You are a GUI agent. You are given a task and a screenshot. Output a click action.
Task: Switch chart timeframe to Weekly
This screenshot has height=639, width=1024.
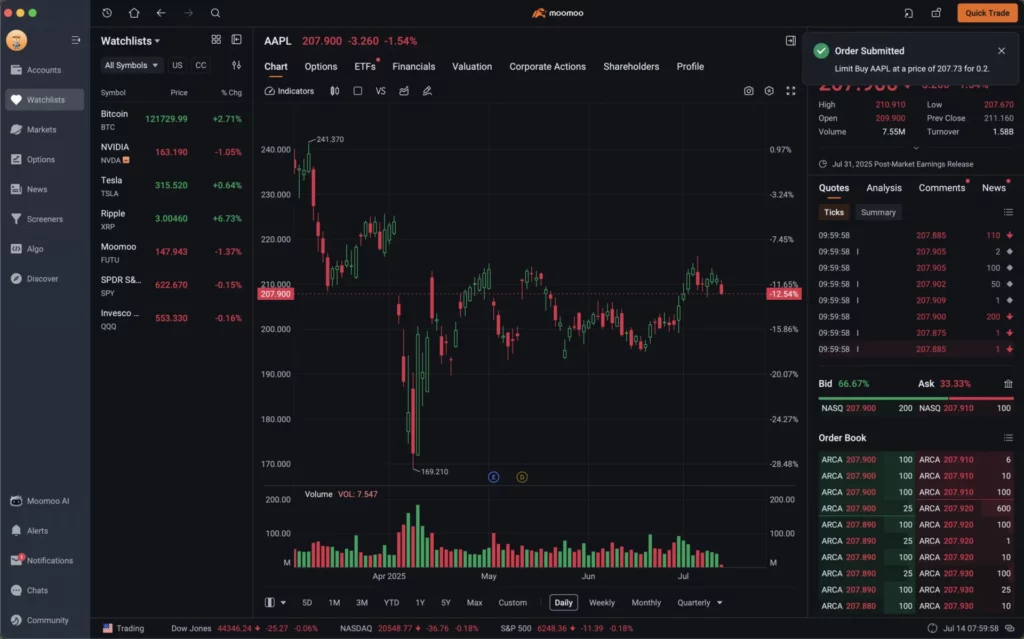coord(603,602)
